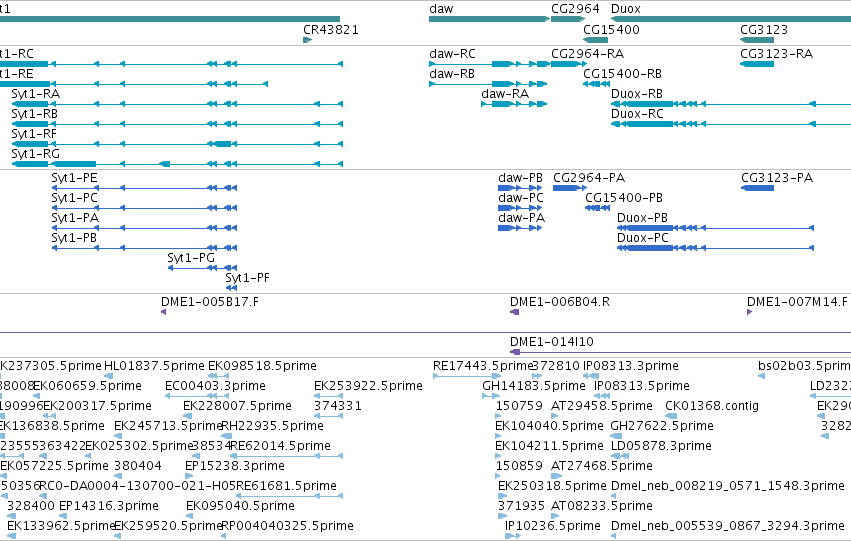Open EST EK200317.5prime
851x541 pixels.
click(97, 406)
